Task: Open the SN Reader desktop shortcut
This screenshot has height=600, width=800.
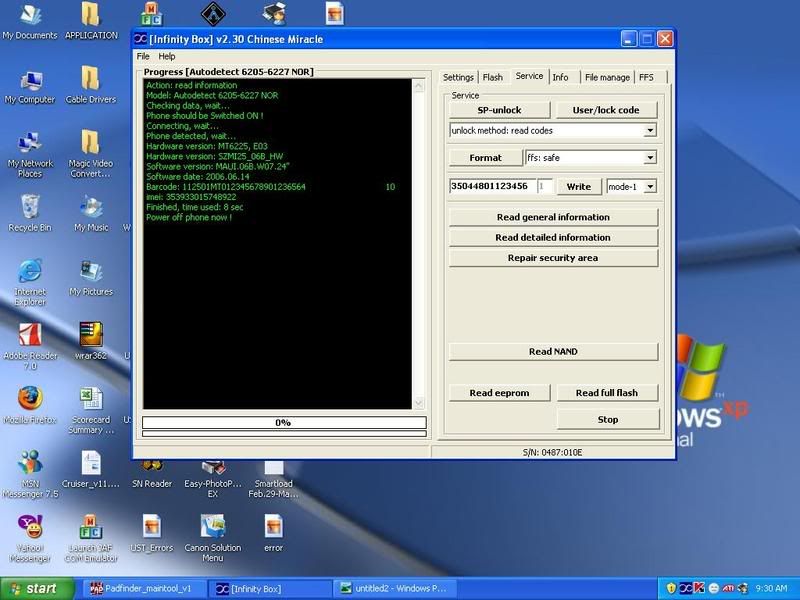Action: click(152, 474)
